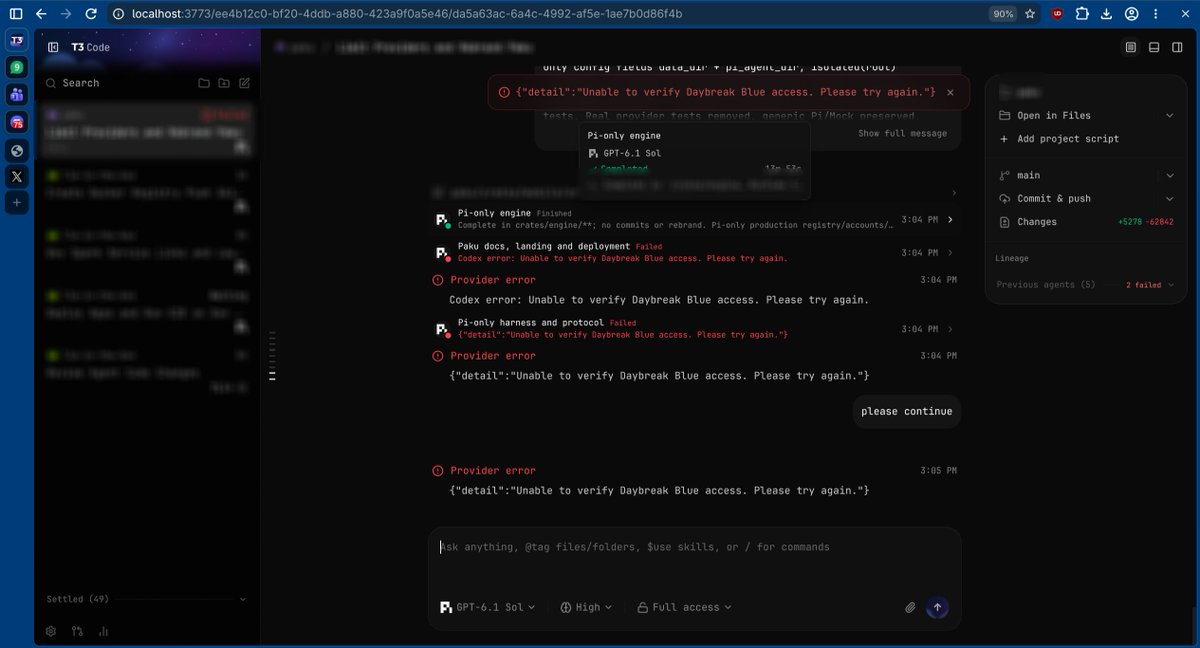Viewport: 1200px width, 648px height.
Task: Click the git branch icon in sidebar footer
Action: (78, 631)
